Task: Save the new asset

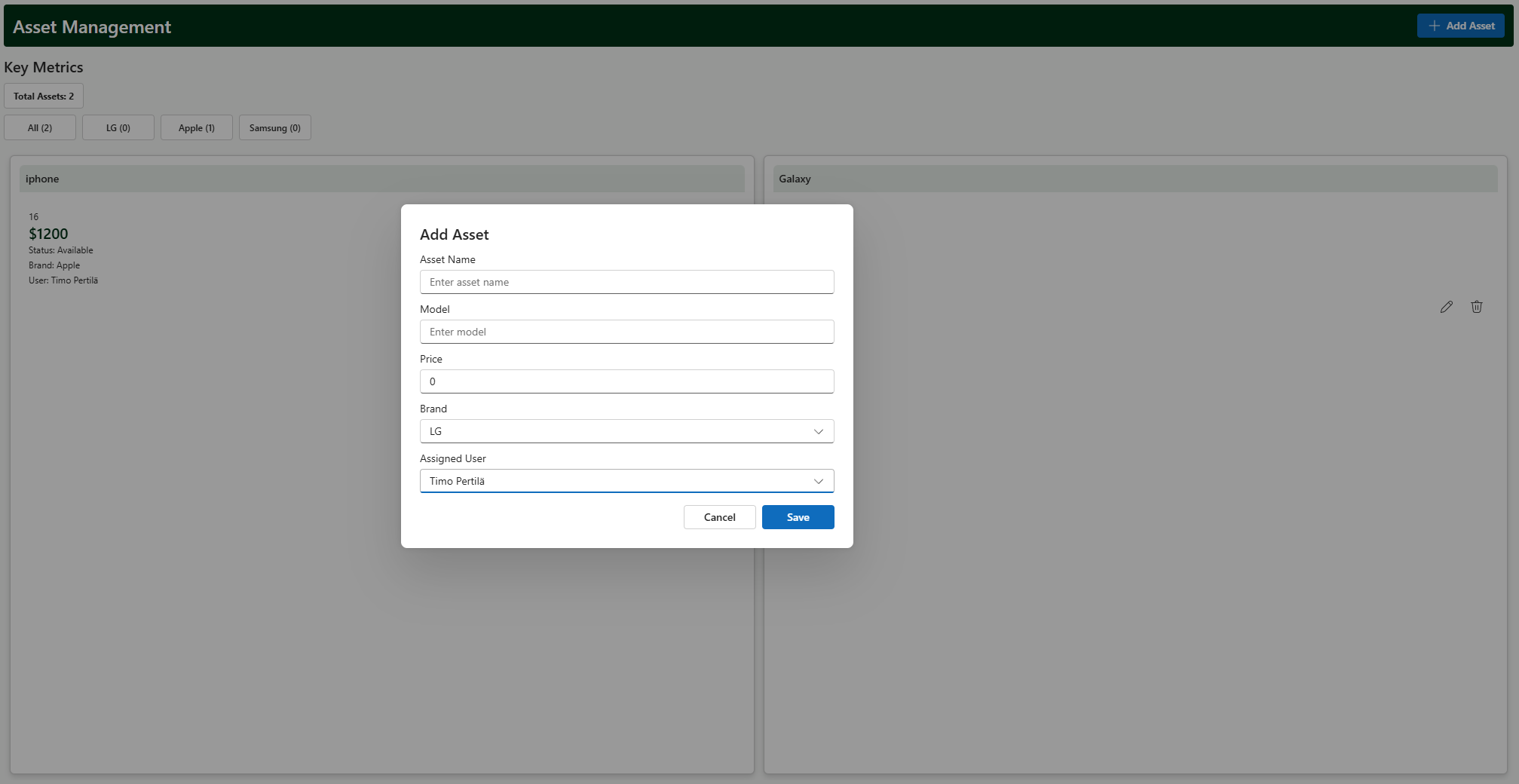Action: pyautogui.click(x=798, y=517)
